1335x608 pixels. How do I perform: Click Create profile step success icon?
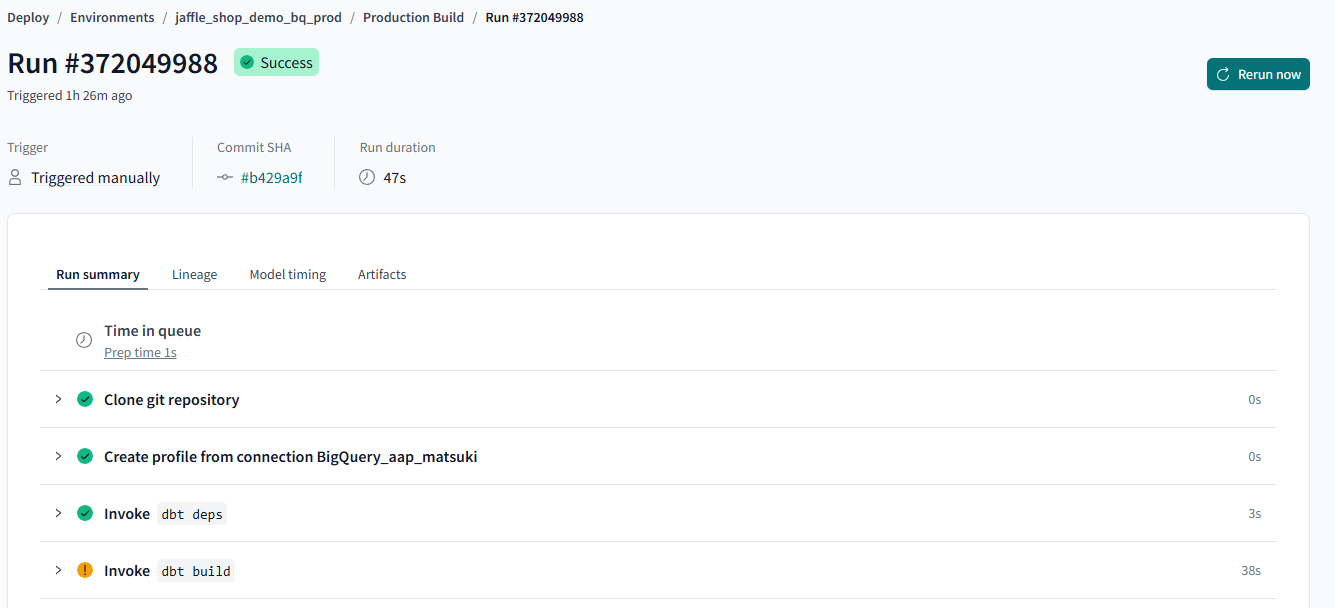click(x=85, y=456)
